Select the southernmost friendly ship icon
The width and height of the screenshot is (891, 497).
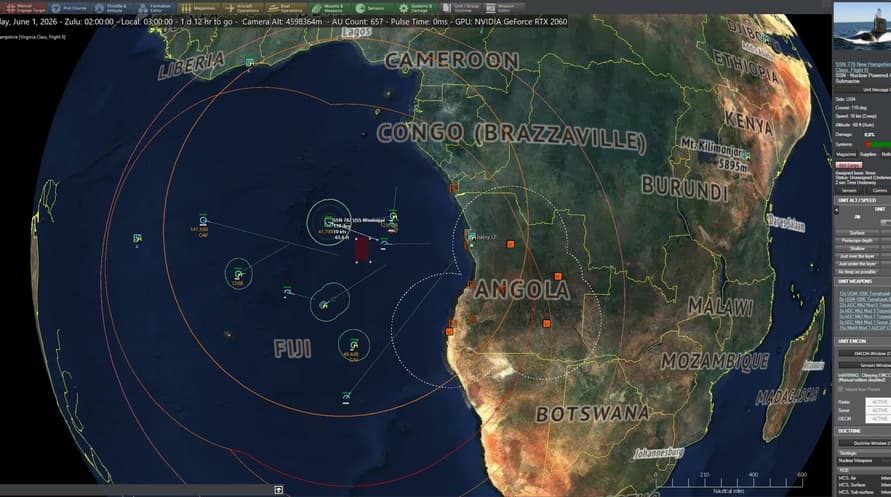click(x=346, y=396)
